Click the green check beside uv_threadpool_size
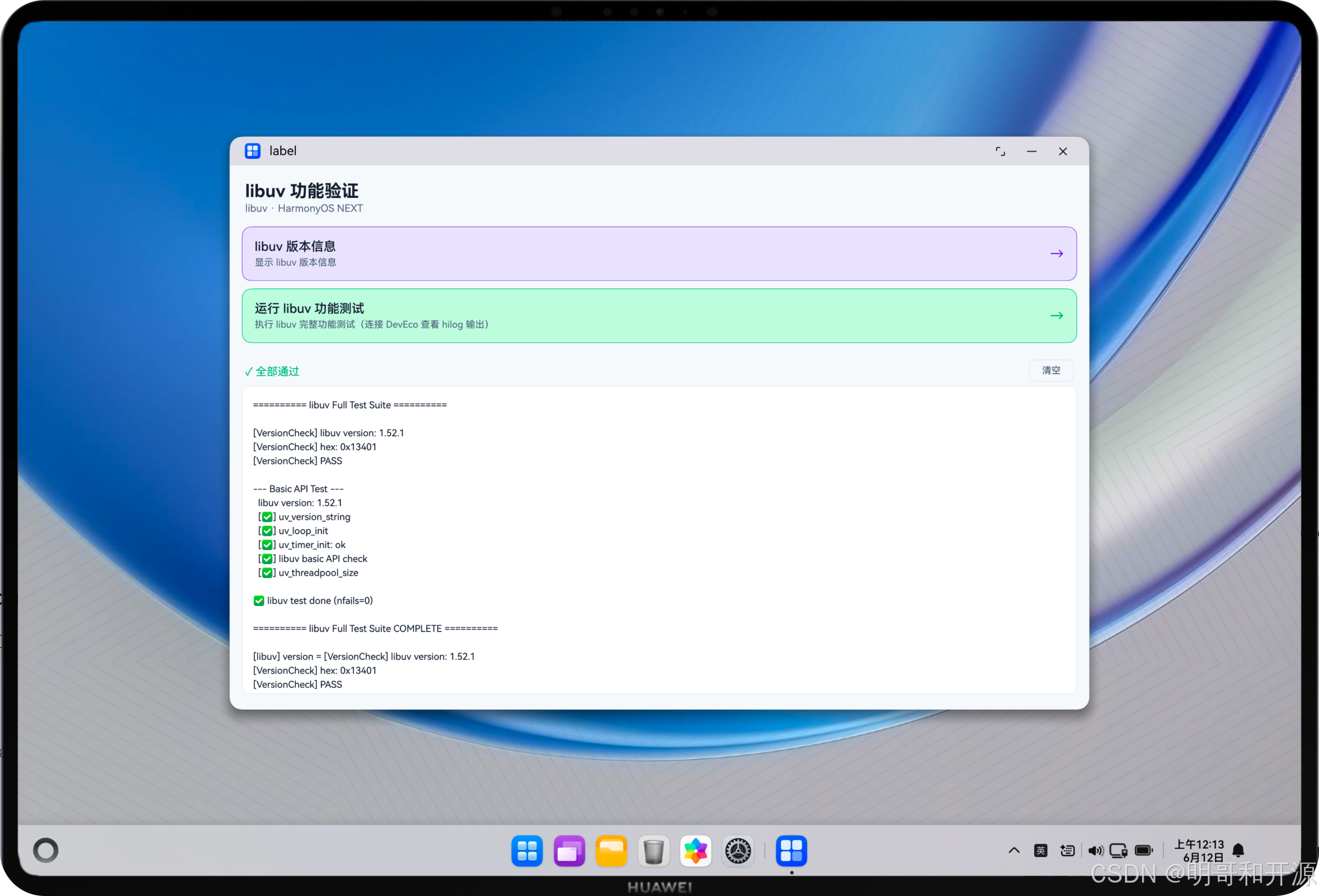 pos(267,573)
